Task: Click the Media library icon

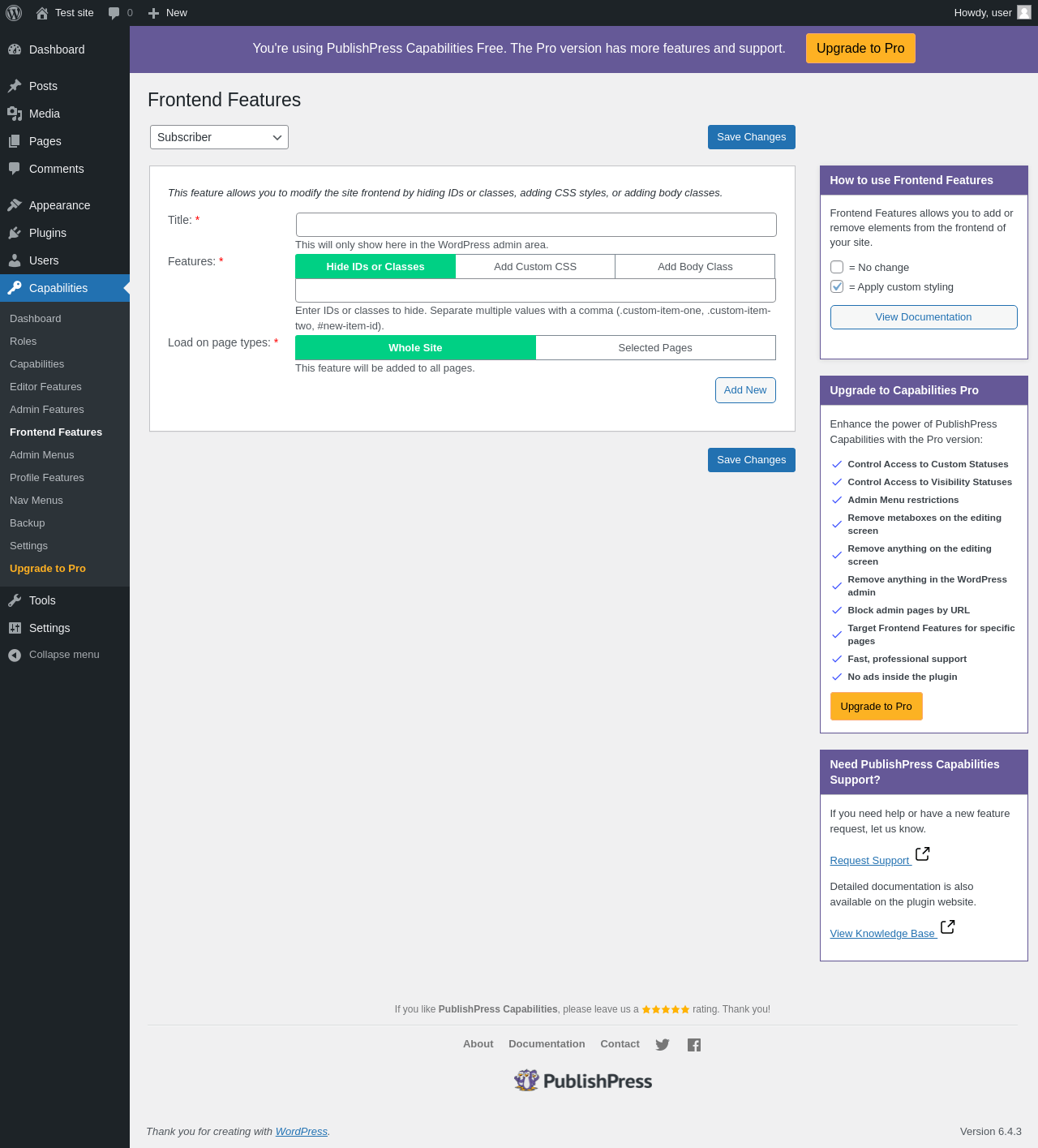Action: click(x=15, y=114)
